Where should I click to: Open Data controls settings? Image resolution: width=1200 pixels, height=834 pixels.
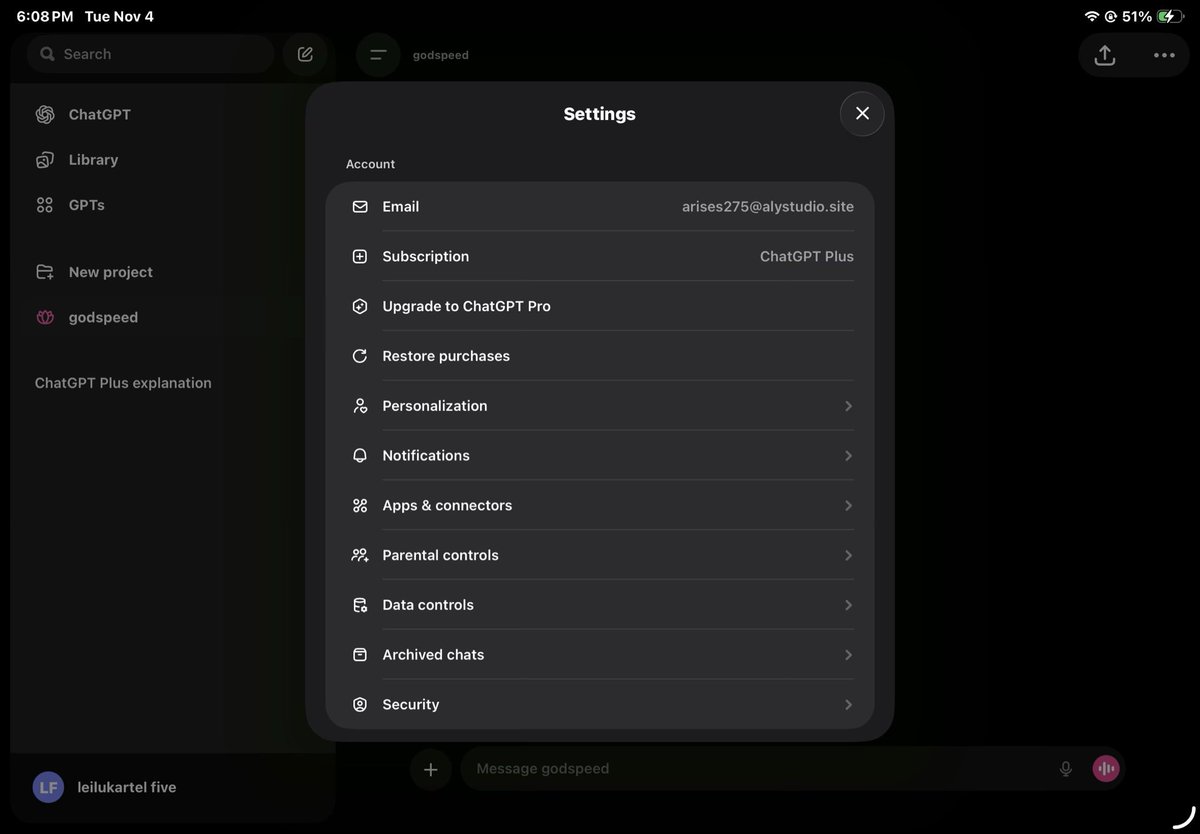pyautogui.click(x=600, y=605)
